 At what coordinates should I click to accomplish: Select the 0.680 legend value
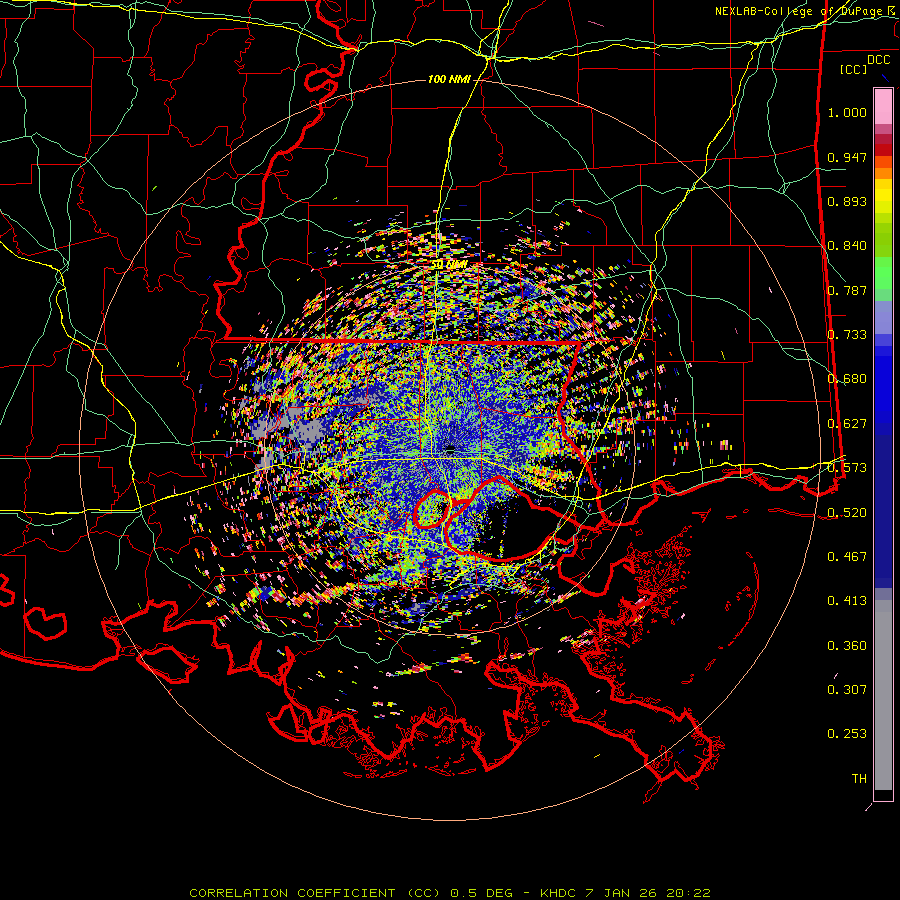[847, 379]
